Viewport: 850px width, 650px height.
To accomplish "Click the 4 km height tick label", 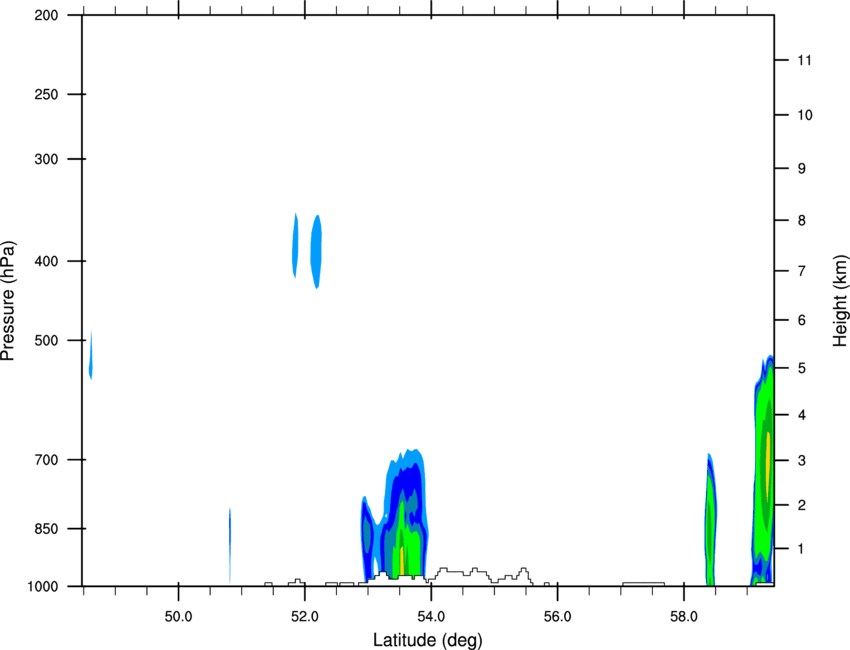I will point(801,415).
